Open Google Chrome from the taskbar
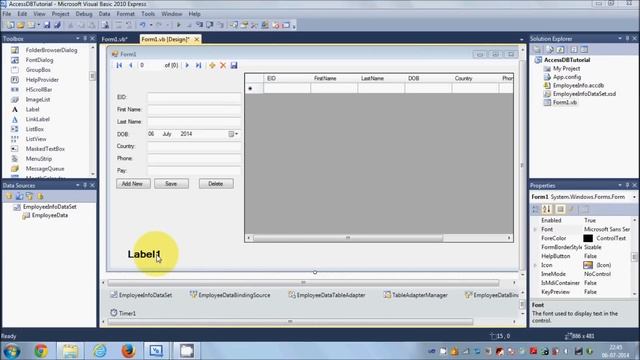640x360 pixels. [40, 351]
